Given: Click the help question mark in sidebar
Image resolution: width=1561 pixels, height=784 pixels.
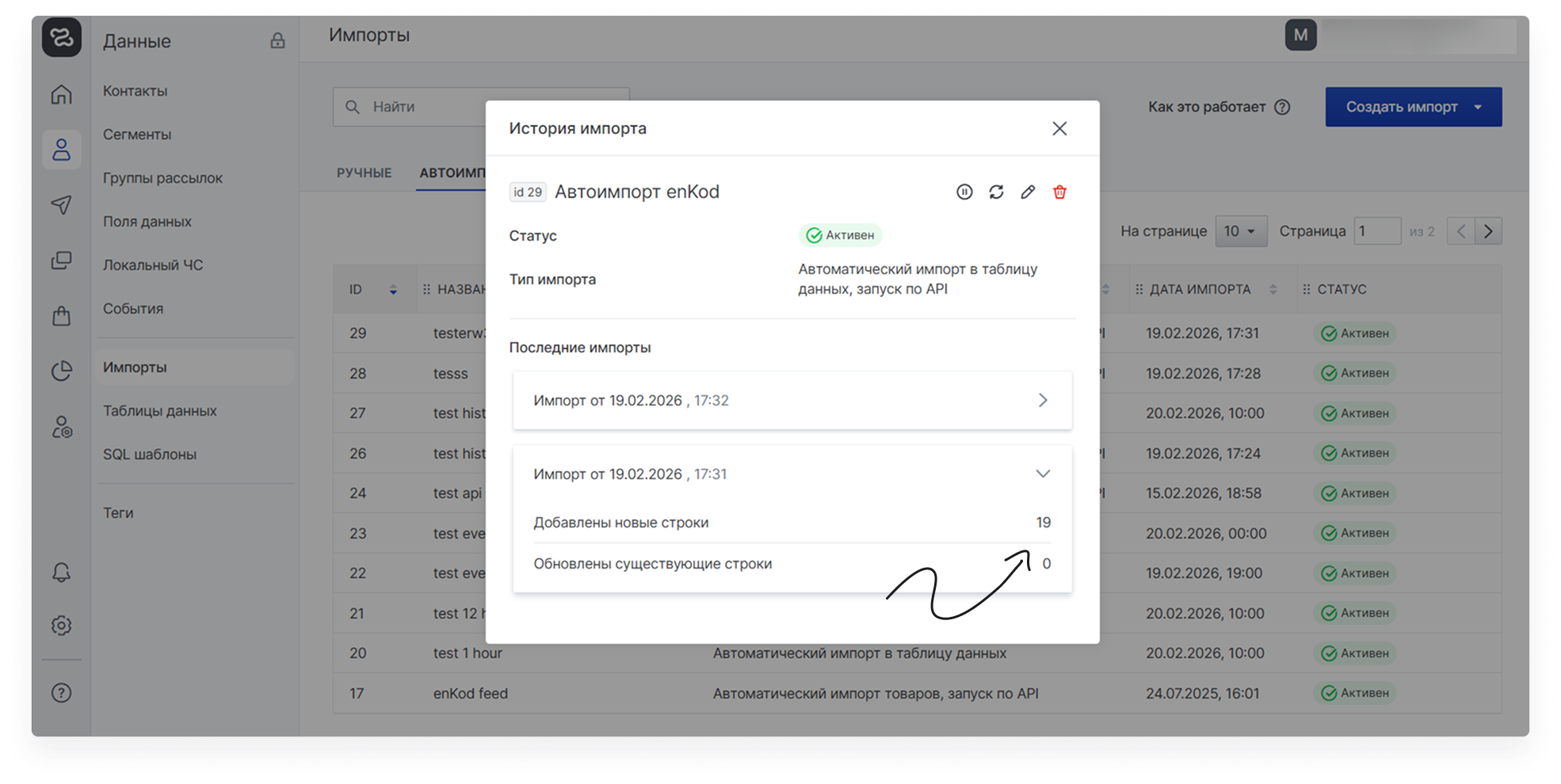Looking at the screenshot, I should pyautogui.click(x=61, y=693).
